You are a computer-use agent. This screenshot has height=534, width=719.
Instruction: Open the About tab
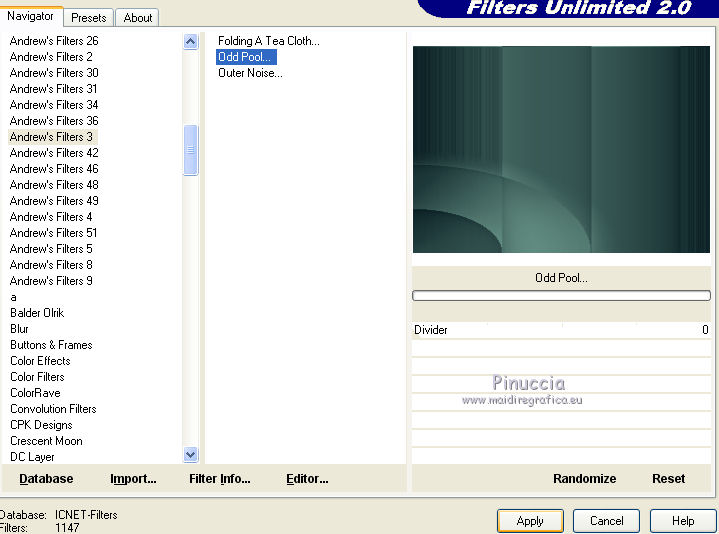pos(138,18)
